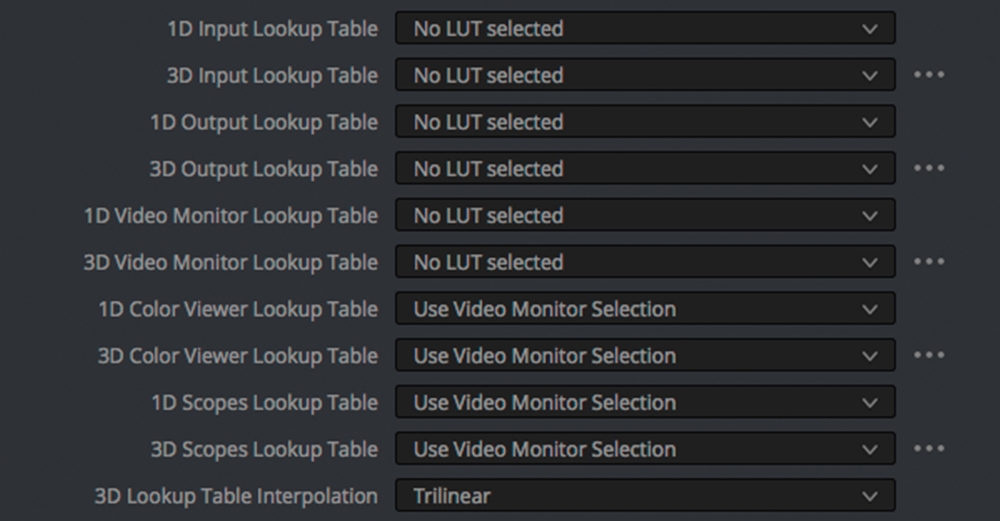
Task: Open the 1D Output Lookup Table dropdown
Action: point(645,122)
